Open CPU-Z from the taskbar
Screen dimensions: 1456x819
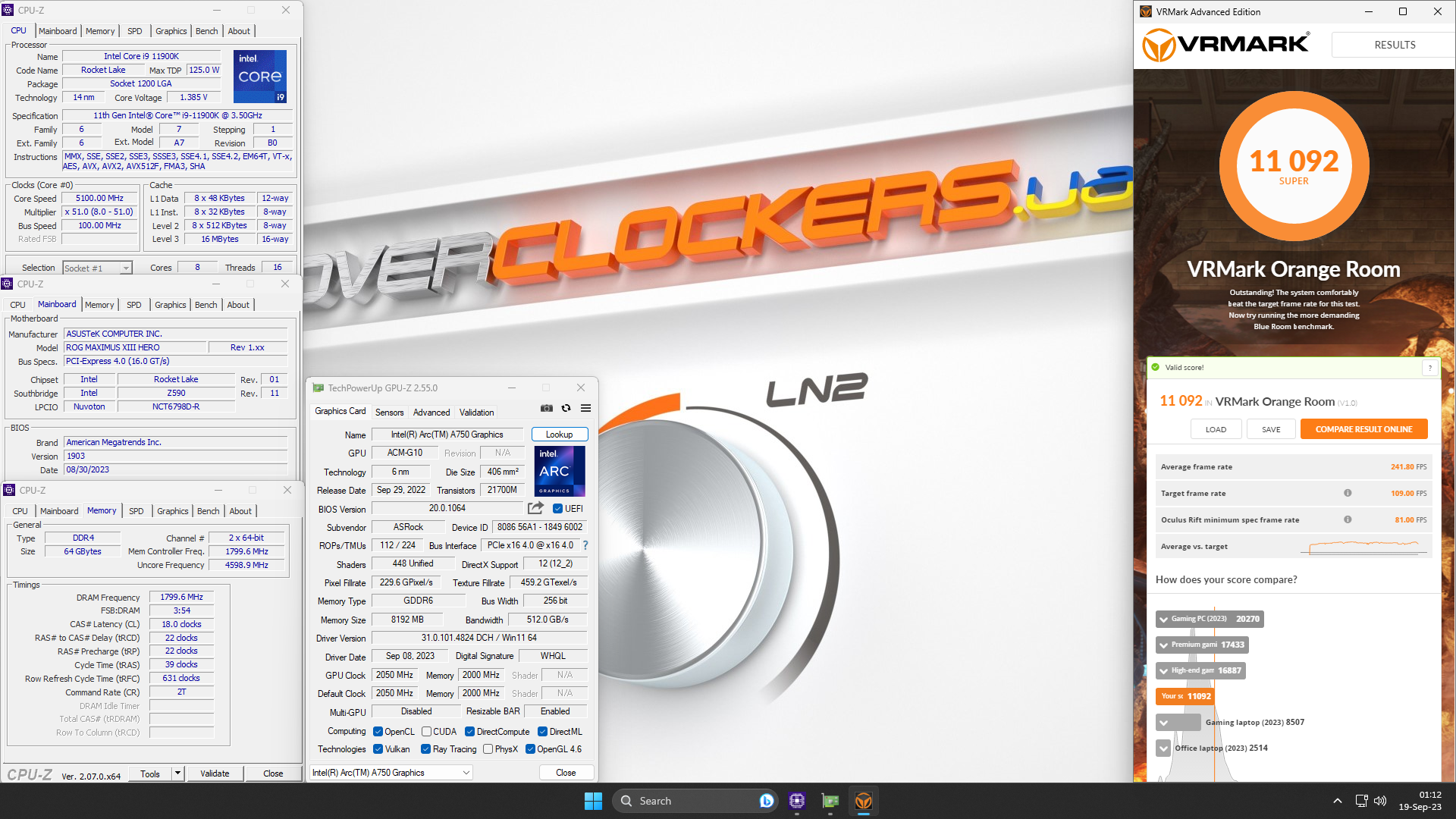pos(796,801)
